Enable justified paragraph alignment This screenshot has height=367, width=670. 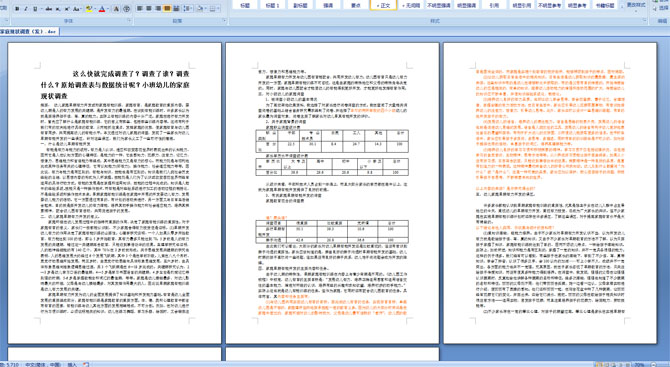(167, 9)
